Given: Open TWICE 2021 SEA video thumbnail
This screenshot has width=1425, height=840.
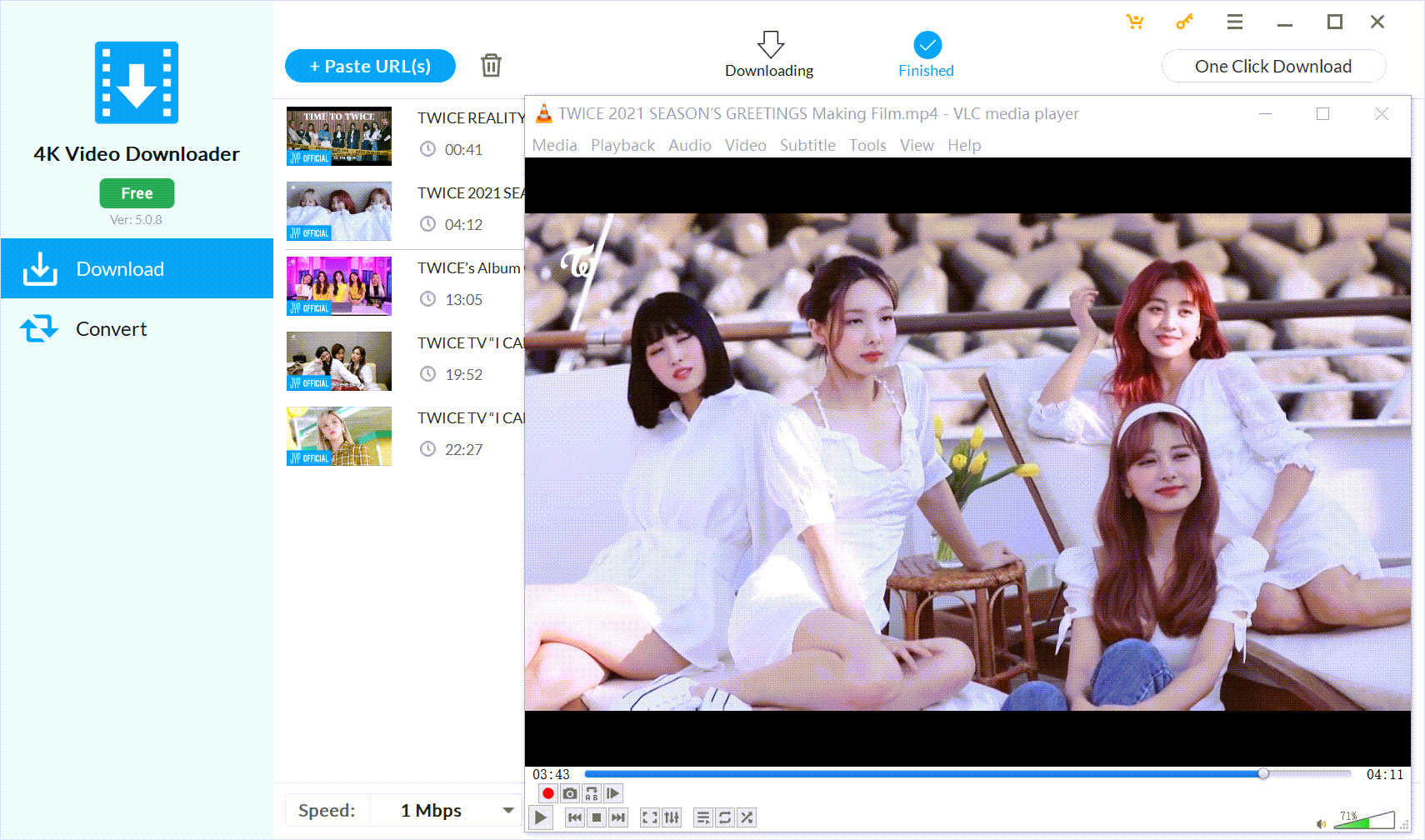Looking at the screenshot, I should point(339,211).
